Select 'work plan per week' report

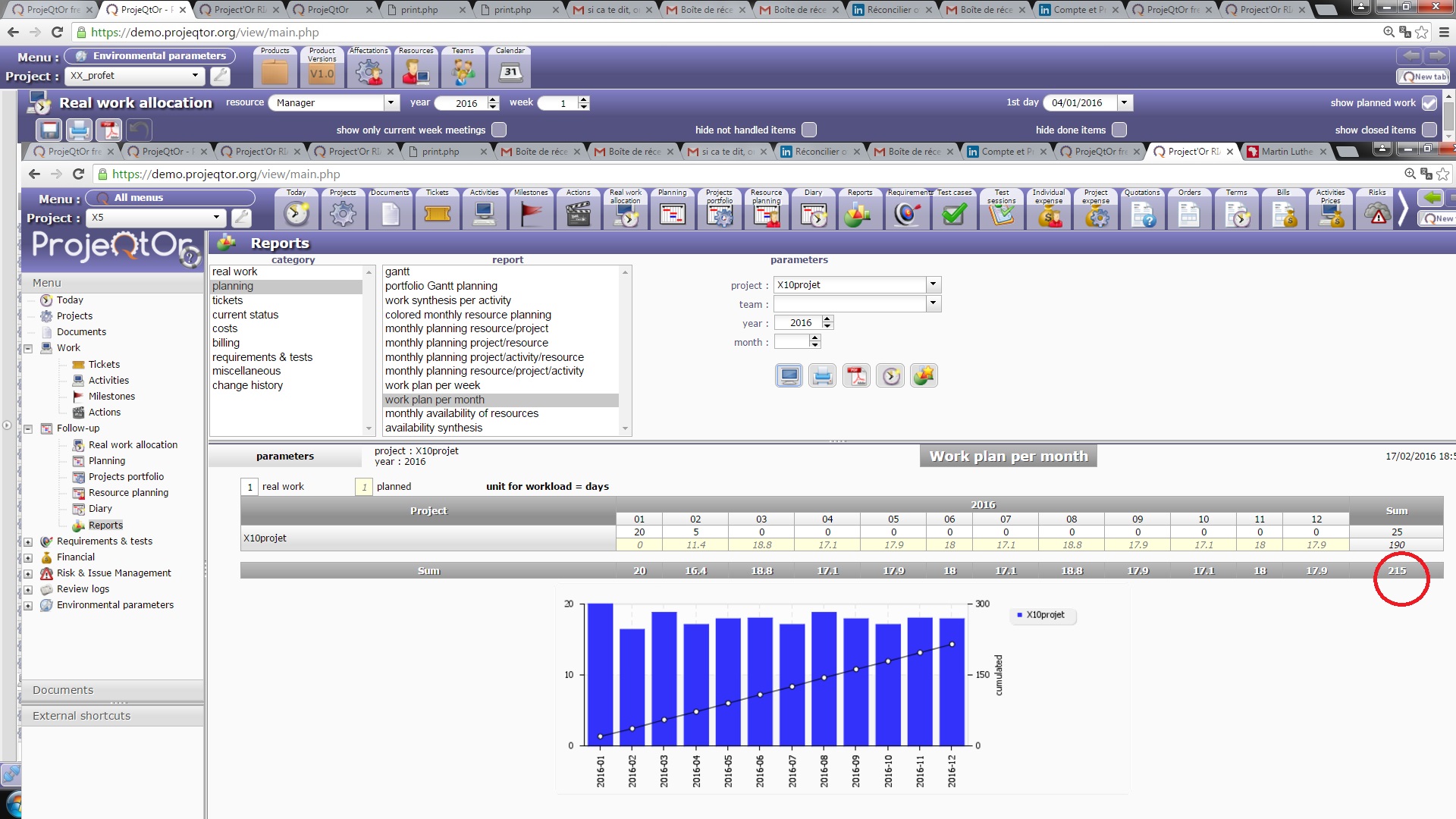[432, 385]
